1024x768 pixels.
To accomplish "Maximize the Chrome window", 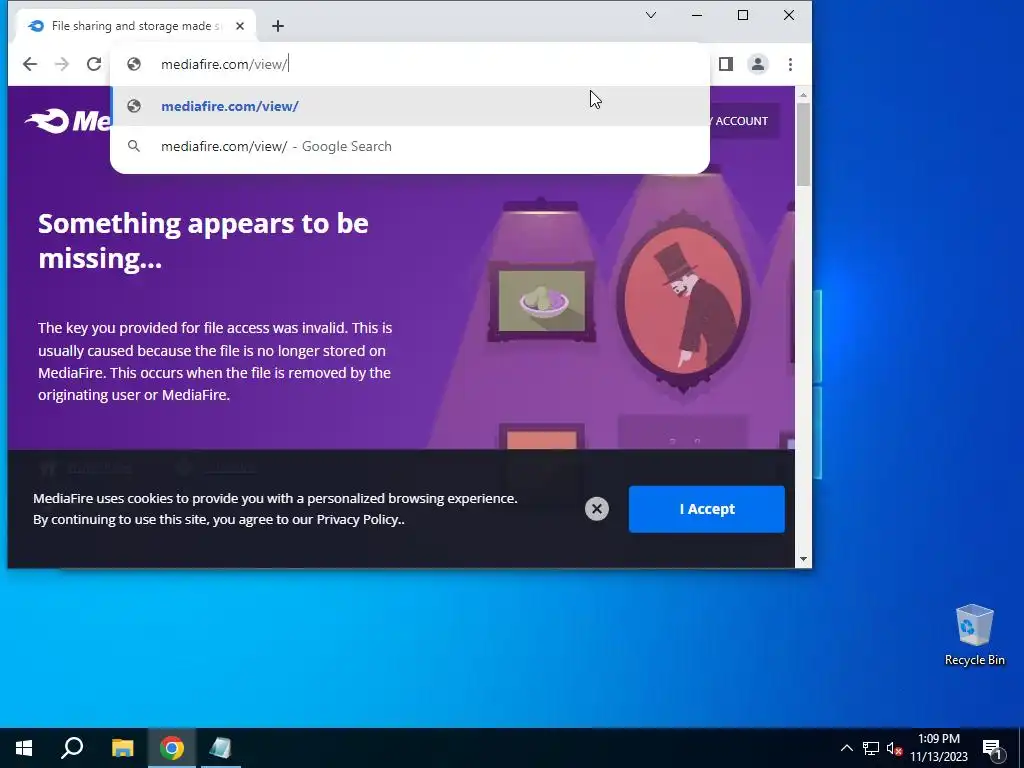I will click(743, 15).
